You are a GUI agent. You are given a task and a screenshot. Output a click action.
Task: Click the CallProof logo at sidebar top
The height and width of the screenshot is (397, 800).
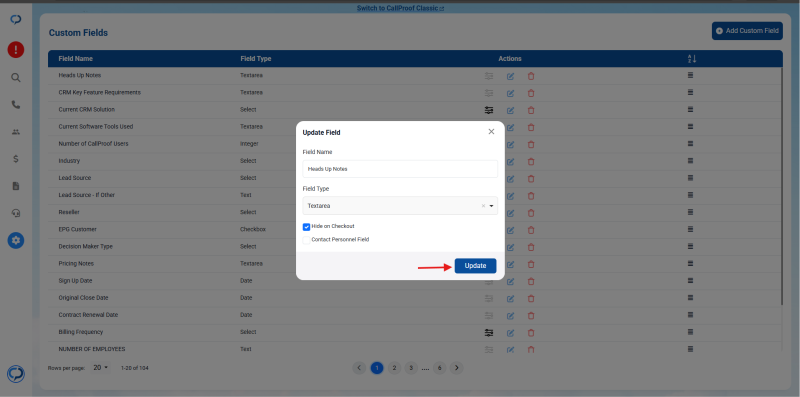[16, 19]
